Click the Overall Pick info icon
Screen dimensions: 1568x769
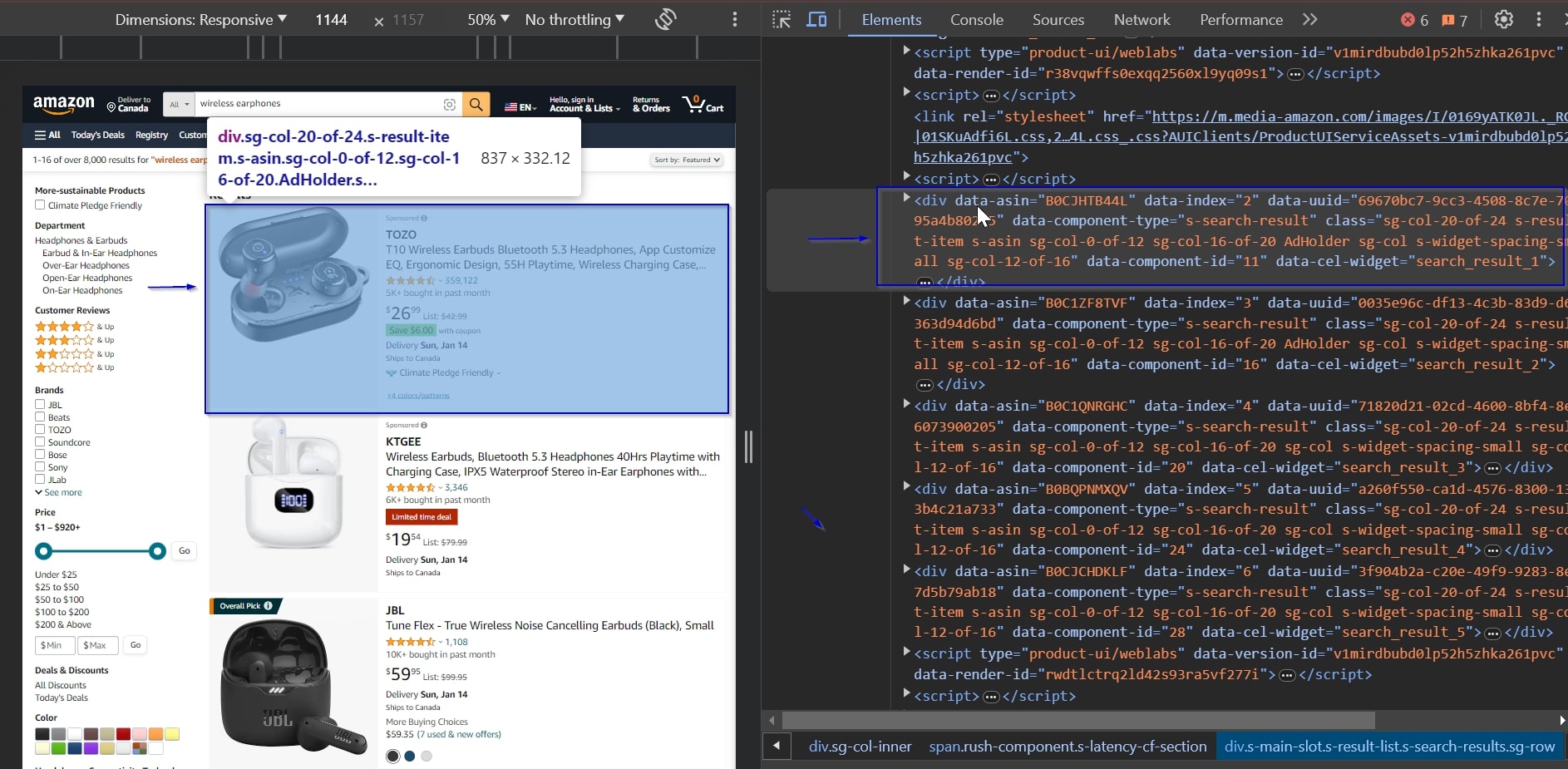coord(268,606)
